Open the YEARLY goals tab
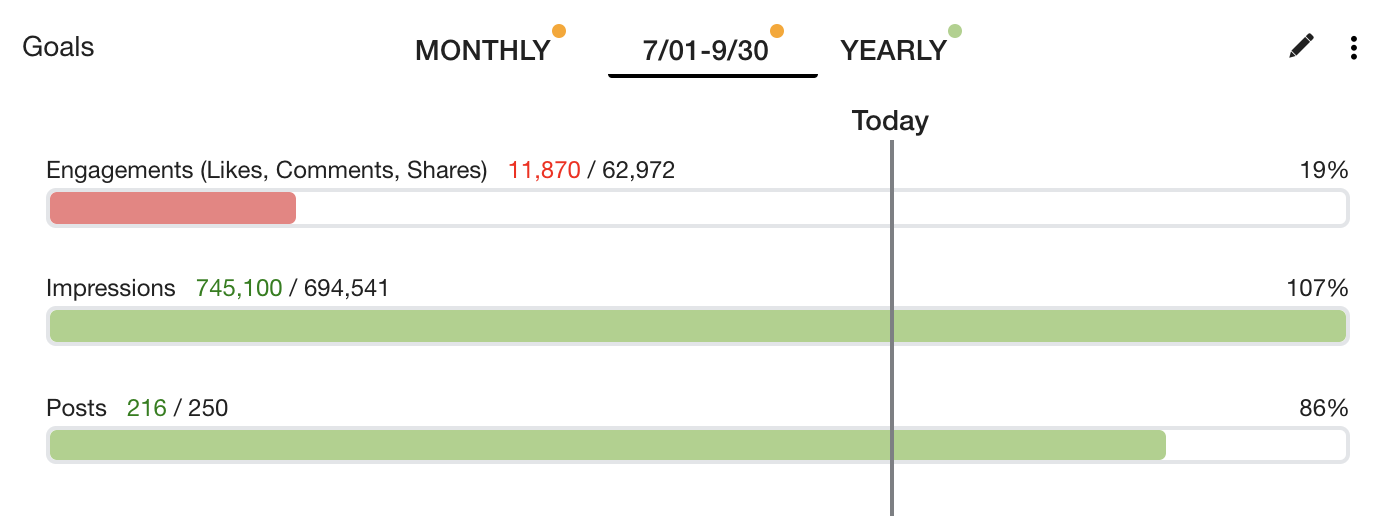1398x530 pixels. coord(893,50)
